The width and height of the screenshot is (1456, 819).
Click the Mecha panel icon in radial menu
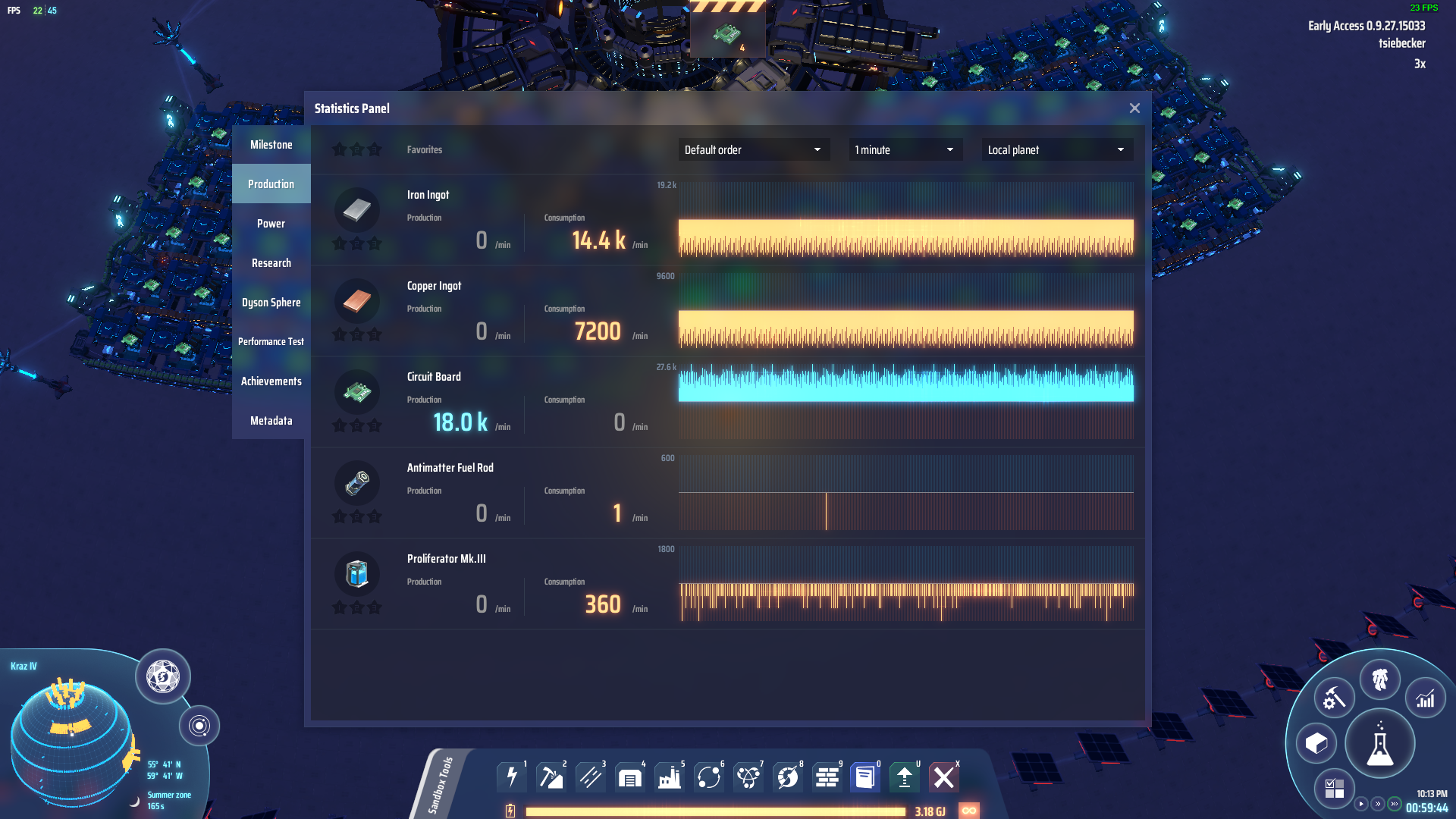pos(1380,680)
